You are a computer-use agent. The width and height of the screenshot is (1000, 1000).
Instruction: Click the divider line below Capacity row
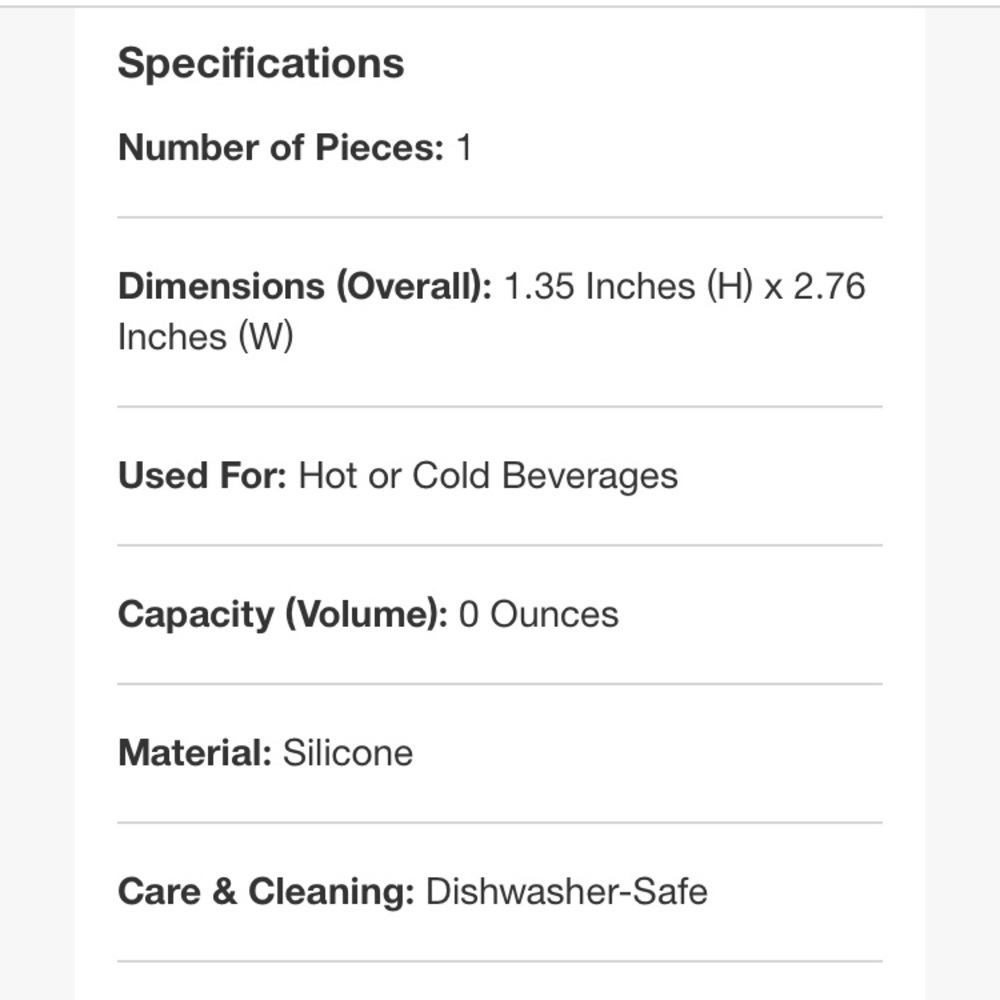pos(500,684)
